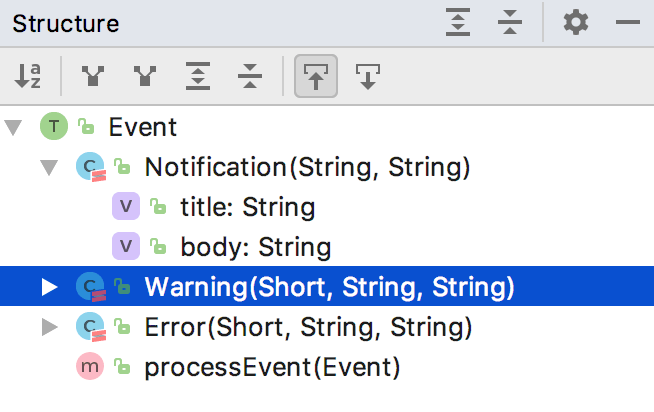The height and width of the screenshot is (412, 654).
Task: Expand the Error class node
Action: click(x=49, y=327)
